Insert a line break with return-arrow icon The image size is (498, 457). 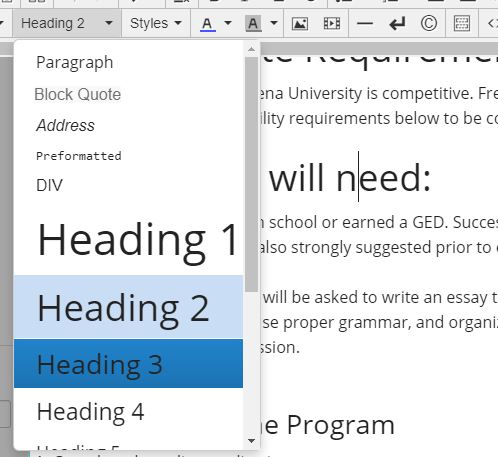397,24
